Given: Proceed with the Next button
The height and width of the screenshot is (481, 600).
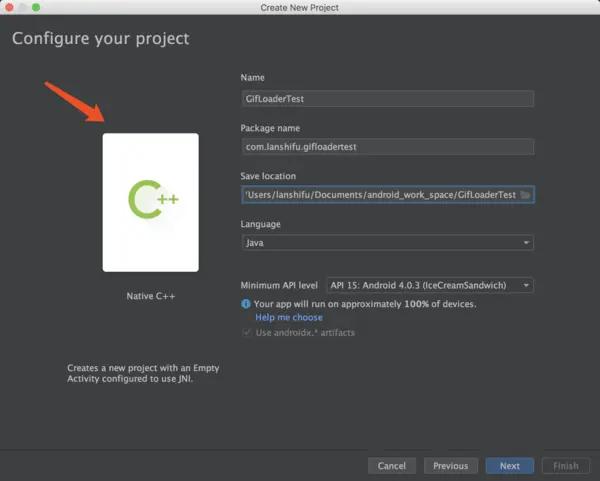Looking at the screenshot, I should 510,466.
